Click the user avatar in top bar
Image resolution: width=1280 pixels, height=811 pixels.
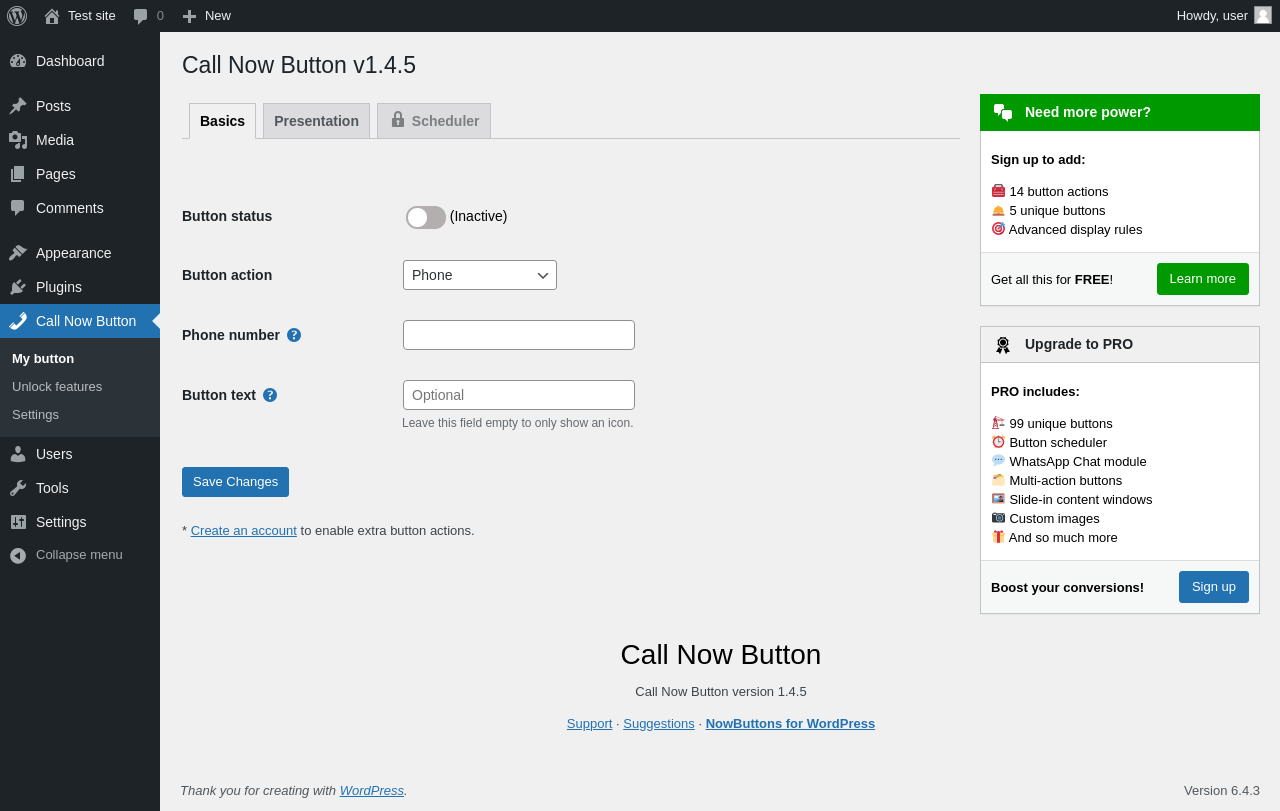tap(1263, 15)
